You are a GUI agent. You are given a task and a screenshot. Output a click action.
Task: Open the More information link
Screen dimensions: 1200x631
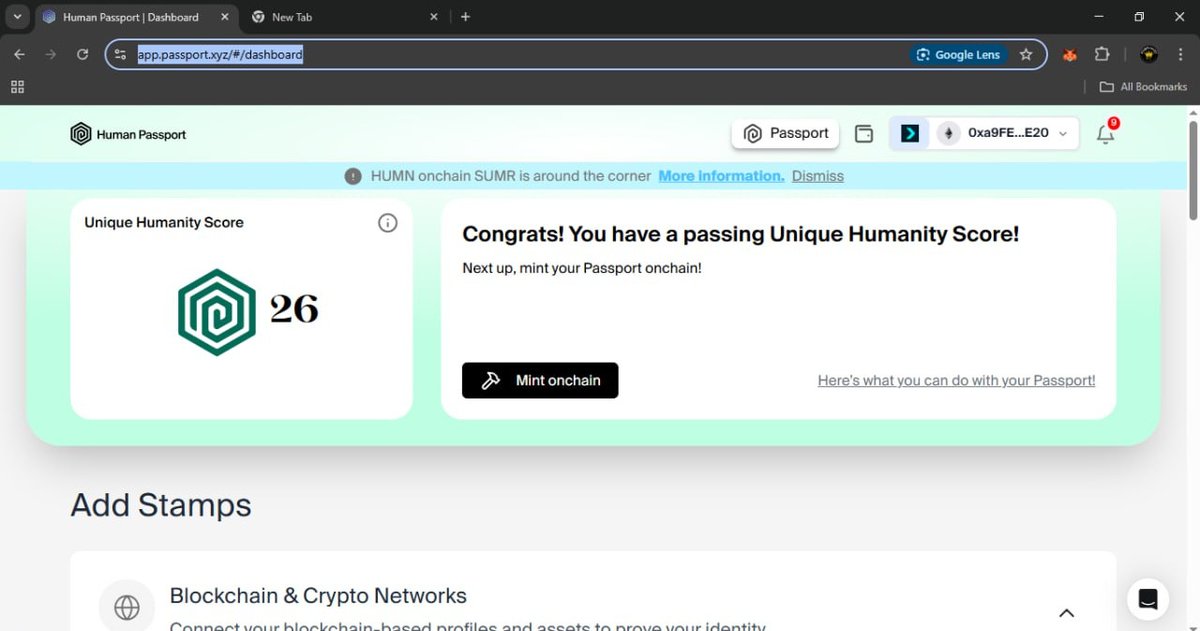click(x=721, y=176)
